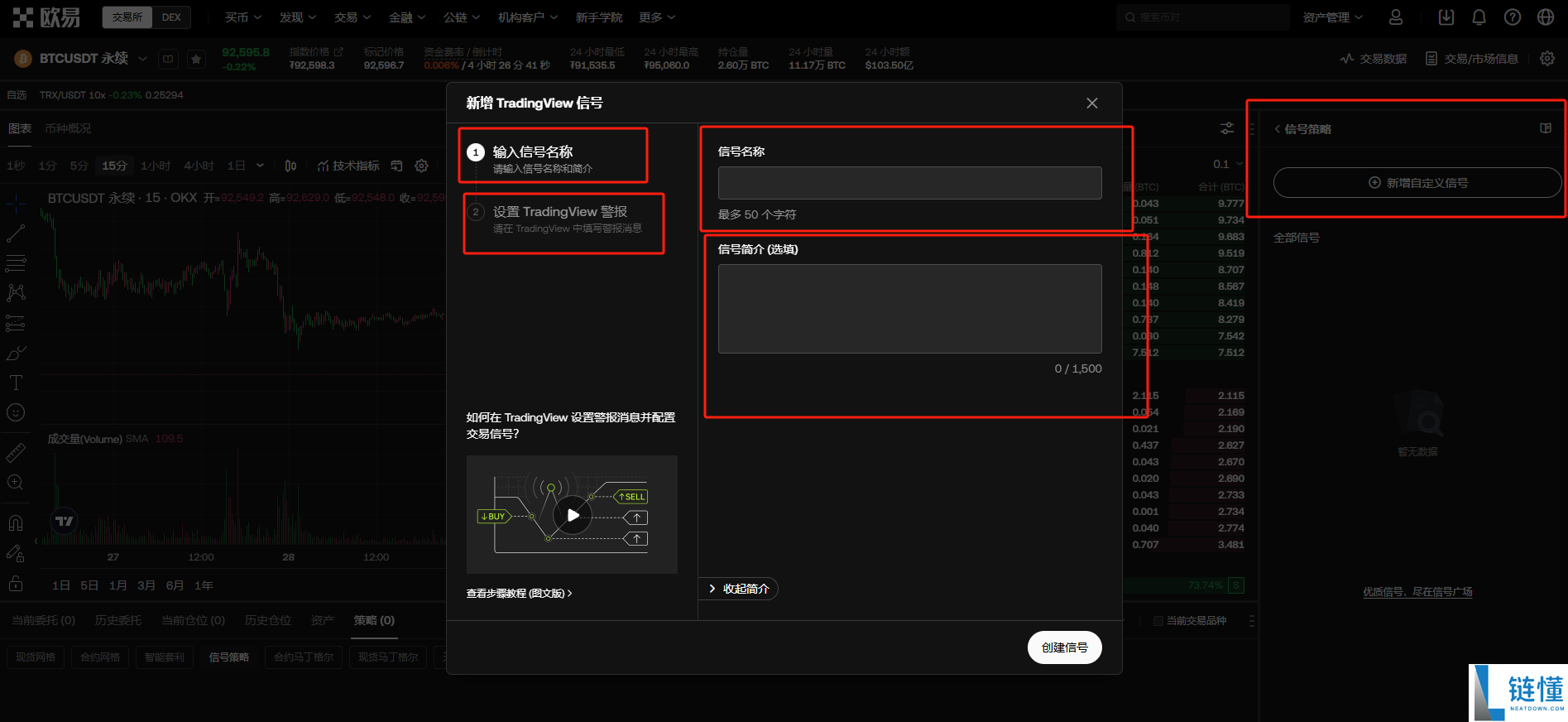The height and width of the screenshot is (722, 1568).
Task: Select the horizontal lines (Fibonacci) tool
Action: click(x=16, y=264)
